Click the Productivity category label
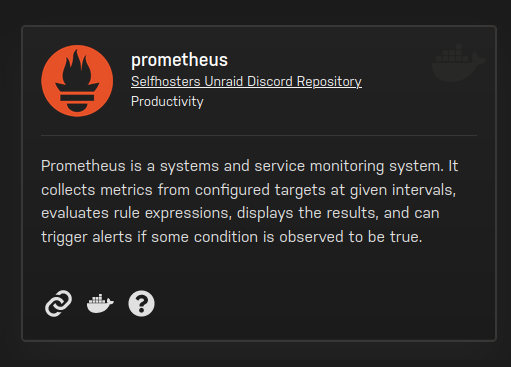This screenshot has width=511, height=367. [x=167, y=102]
